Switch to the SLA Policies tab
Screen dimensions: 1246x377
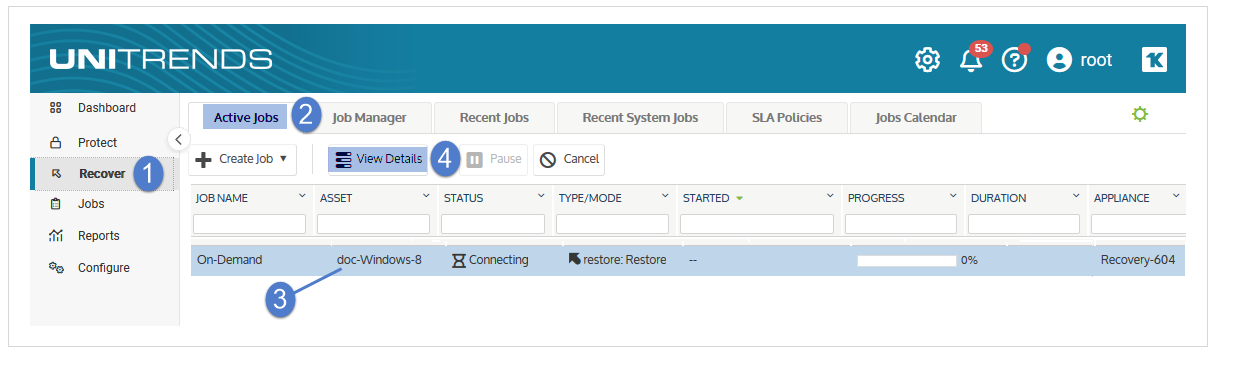tap(787, 118)
